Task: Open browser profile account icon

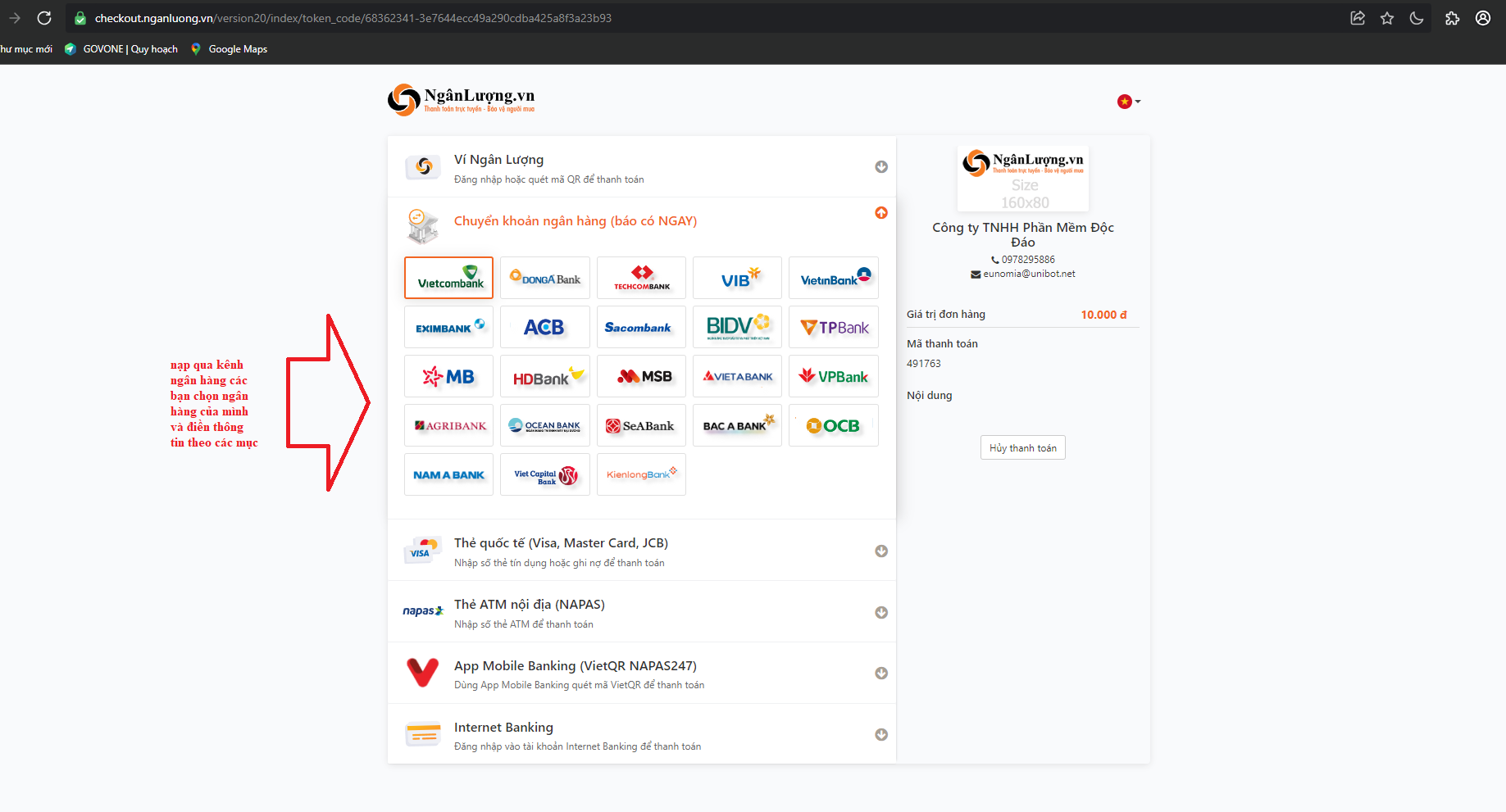Action: (x=1483, y=18)
